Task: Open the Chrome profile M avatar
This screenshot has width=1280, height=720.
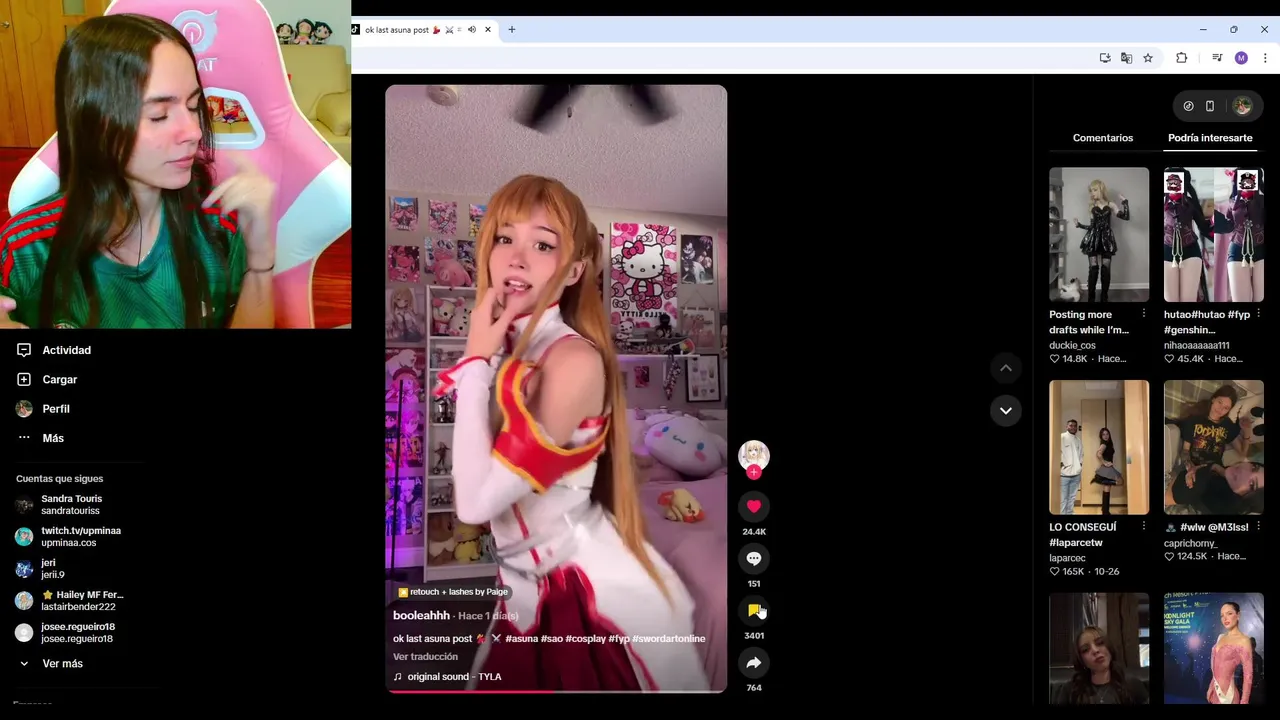Action: [1241, 58]
